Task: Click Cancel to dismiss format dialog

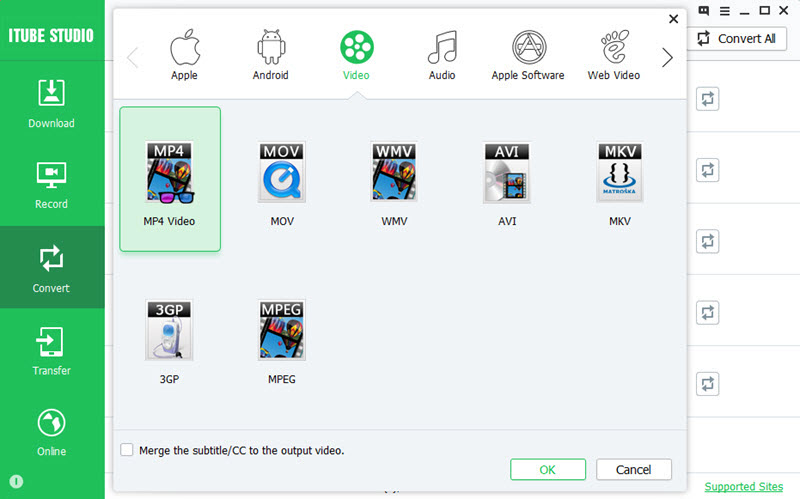Action: (634, 469)
